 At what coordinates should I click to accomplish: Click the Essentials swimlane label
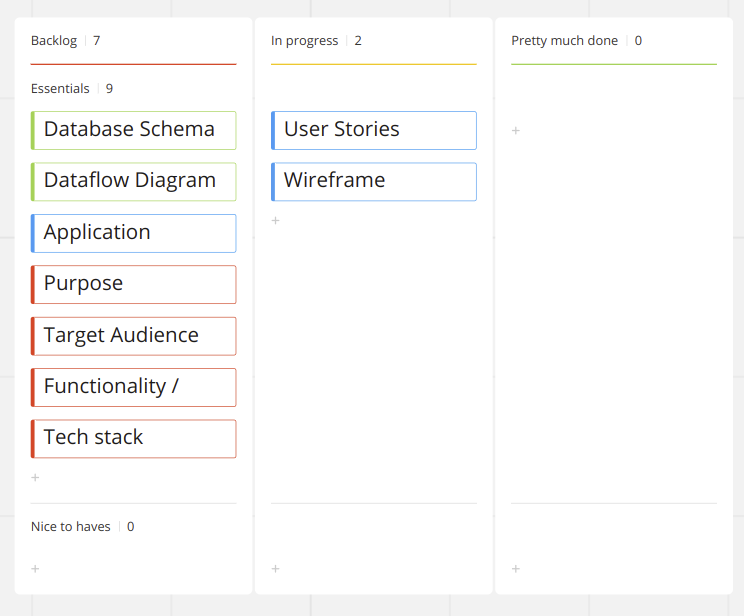click(60, 89)
